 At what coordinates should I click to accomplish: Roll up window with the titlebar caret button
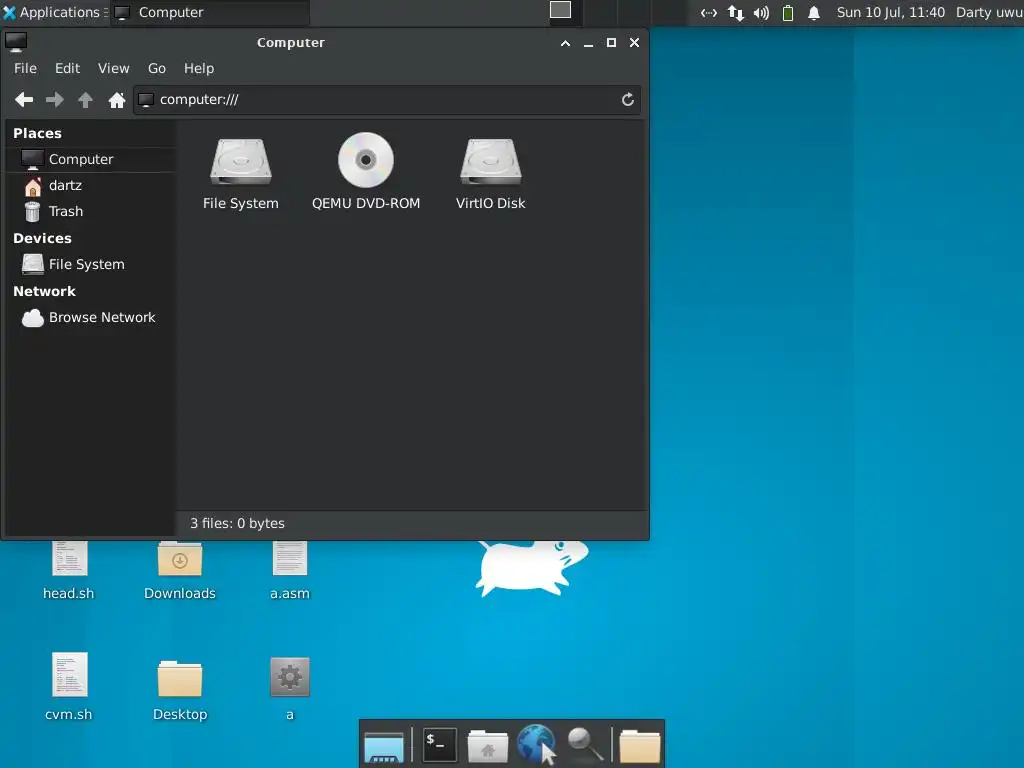tap(566, 43)
